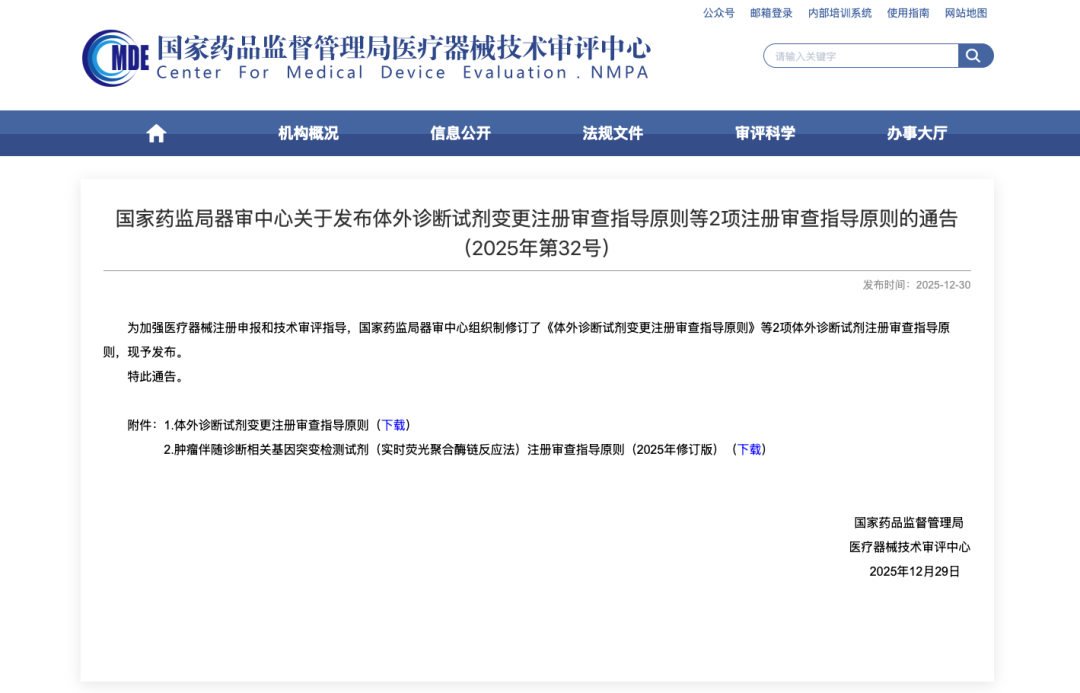Viewport: 1080px width, 693px height.
Task: Click inside the keyword search input field
Action: click(x=860, y=55)
